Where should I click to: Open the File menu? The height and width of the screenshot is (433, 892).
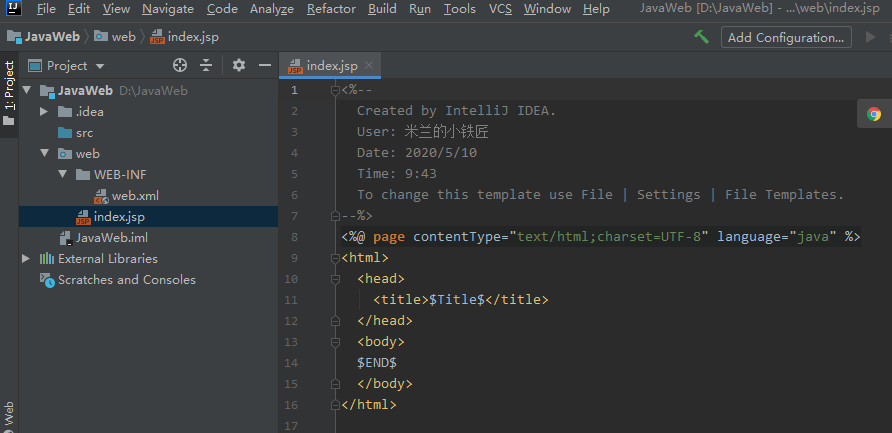[46, 9]
